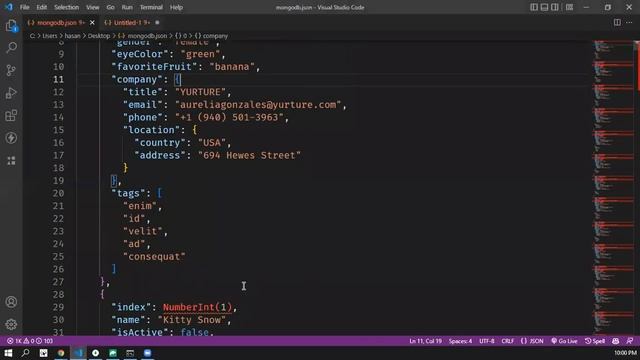Open the Run menu
The image size is (640, 360).
pyautogui.click(x=127, y=7)
